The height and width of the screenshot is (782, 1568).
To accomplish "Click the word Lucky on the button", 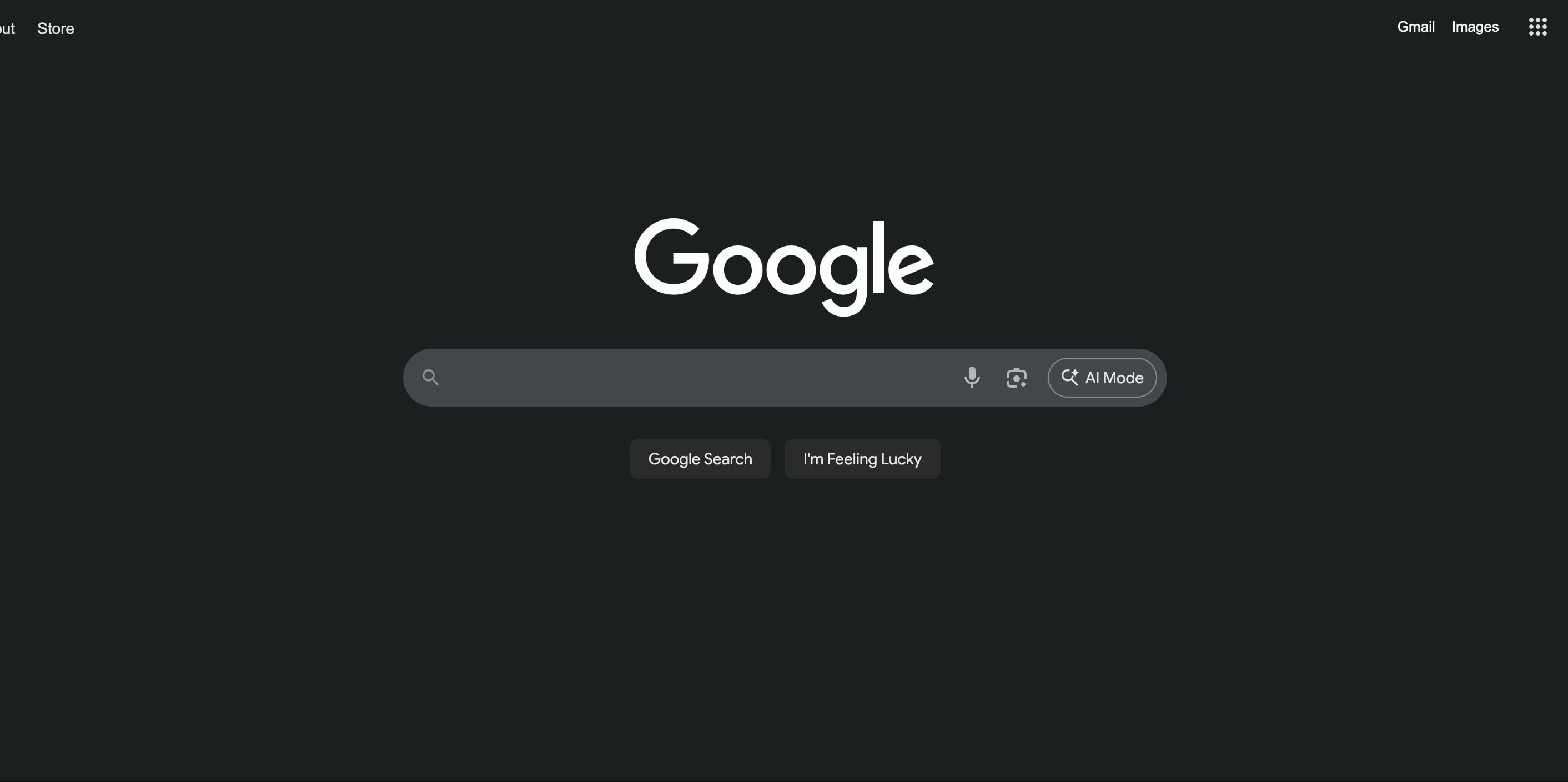I will point(901,459).
